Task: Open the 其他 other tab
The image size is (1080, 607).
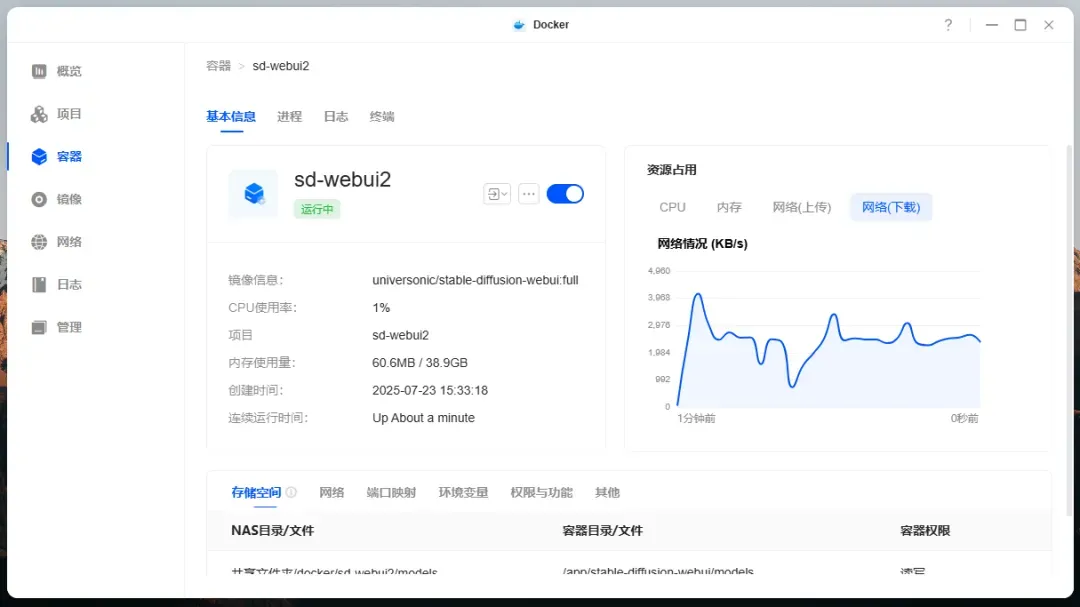Action: pos(608,493)
